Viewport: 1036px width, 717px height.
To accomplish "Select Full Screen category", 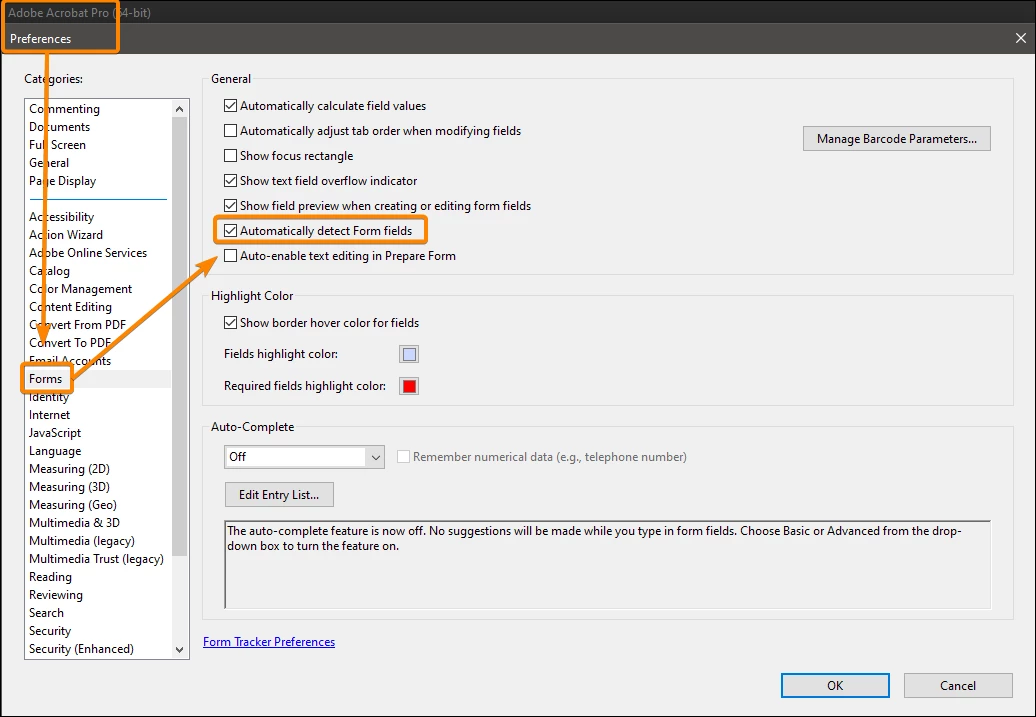I will (x=57, y=145).
